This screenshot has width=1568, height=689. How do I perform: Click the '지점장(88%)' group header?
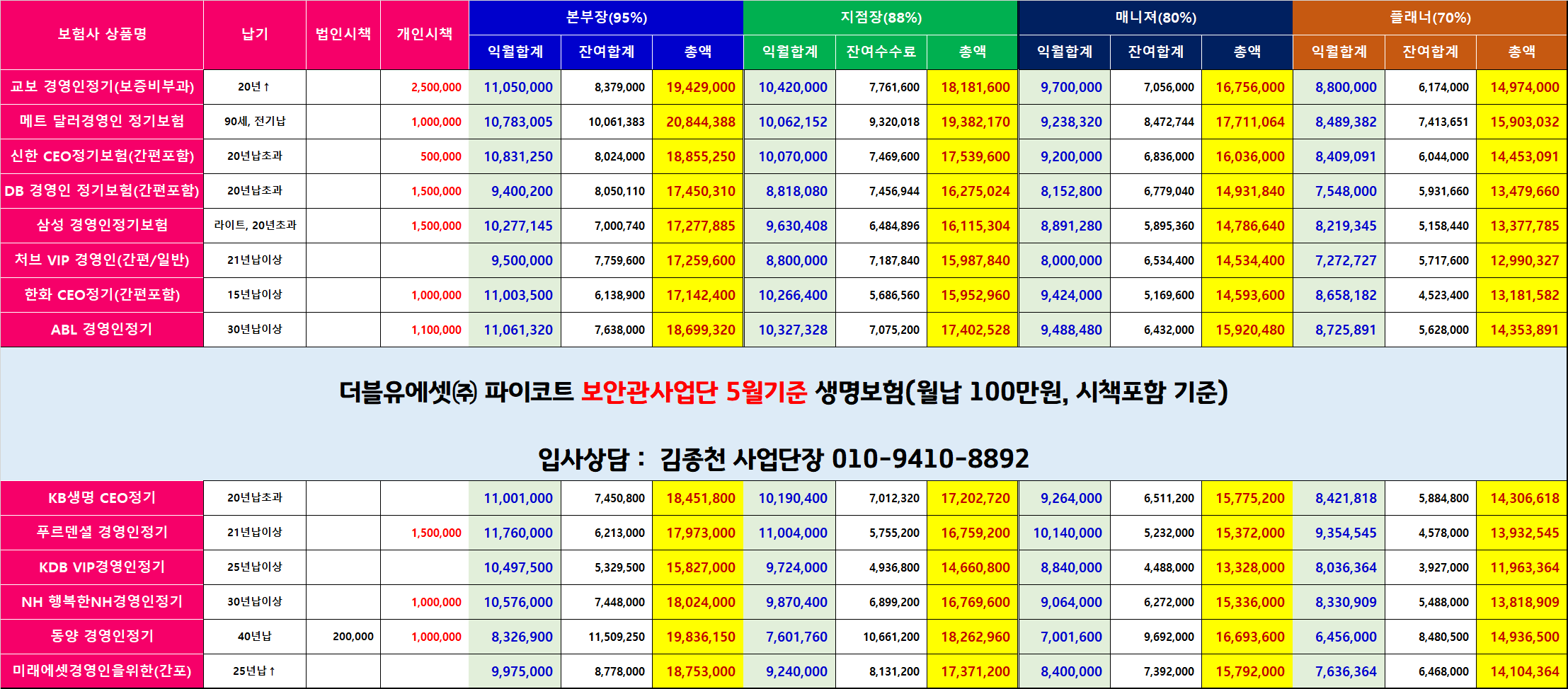881,18
